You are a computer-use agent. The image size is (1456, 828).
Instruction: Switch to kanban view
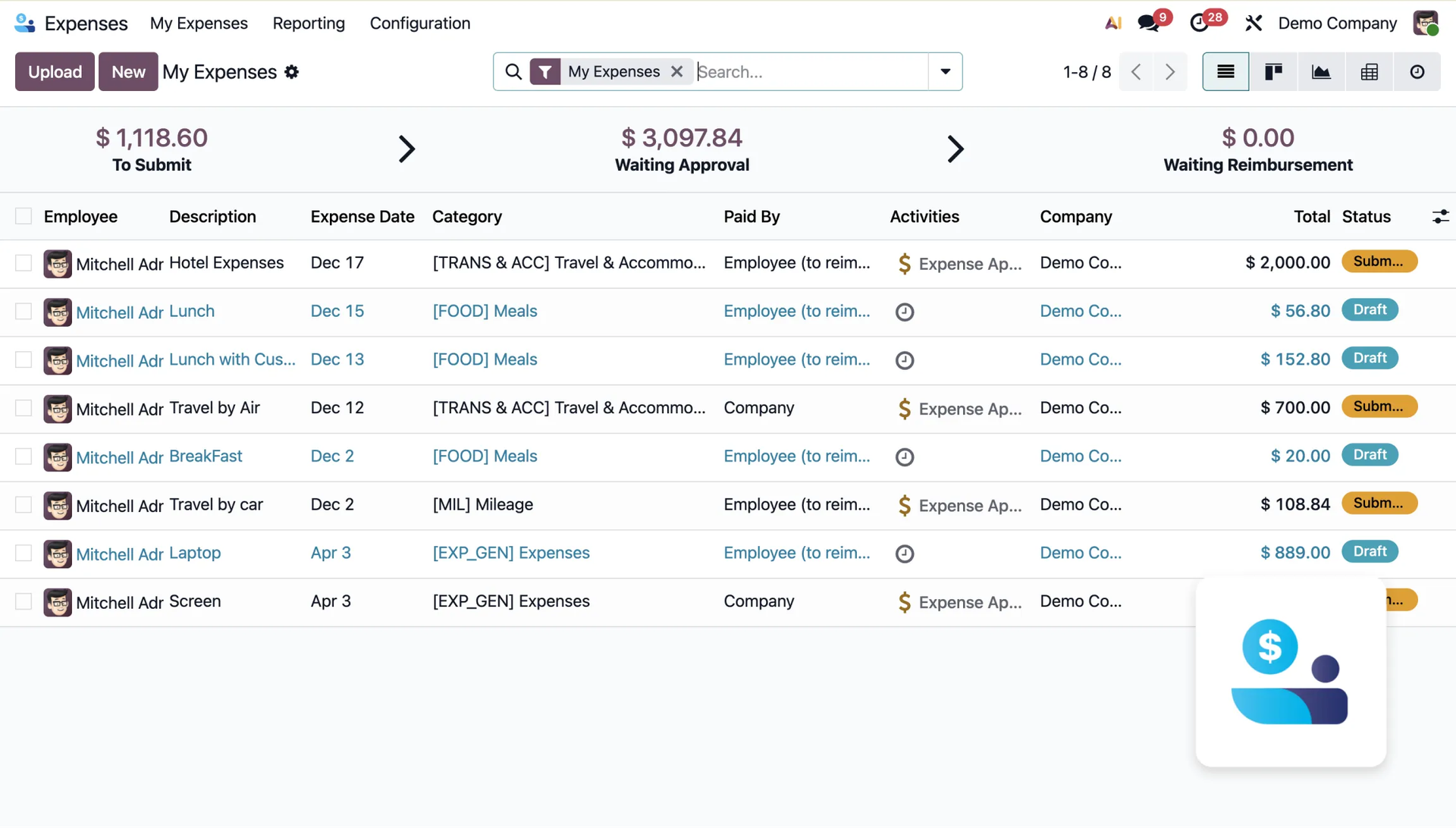(1273, 72)
